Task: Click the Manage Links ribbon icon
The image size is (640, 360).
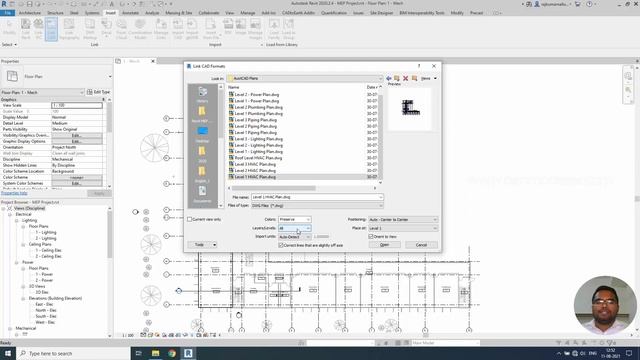Action: (161, 29)
